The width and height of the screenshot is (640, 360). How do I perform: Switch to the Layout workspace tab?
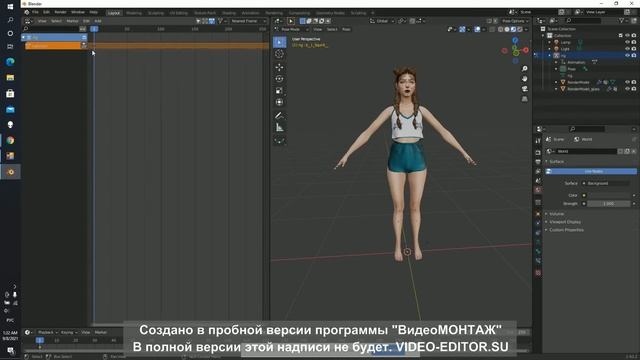coord(114,13)
